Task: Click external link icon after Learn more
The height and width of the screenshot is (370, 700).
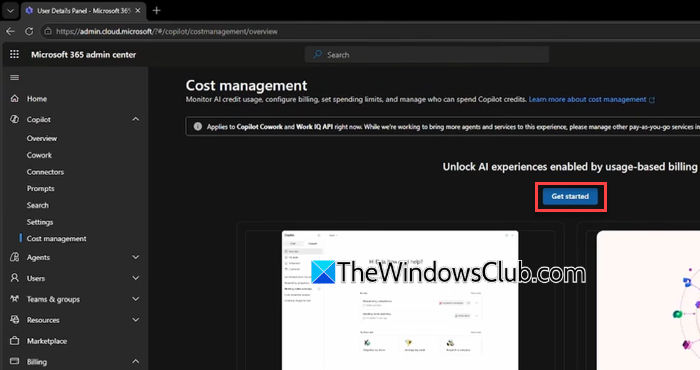Action: (652, 100)
